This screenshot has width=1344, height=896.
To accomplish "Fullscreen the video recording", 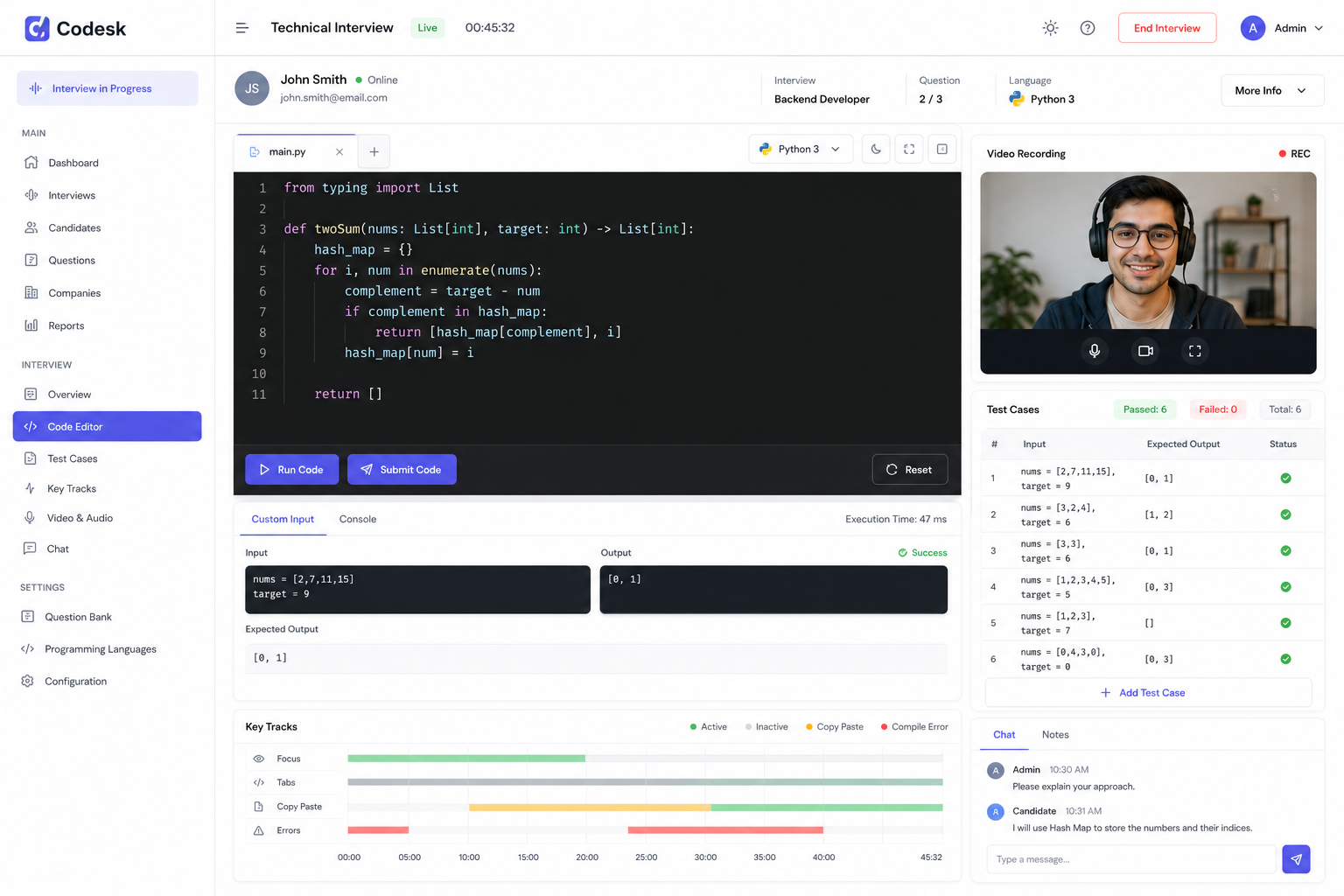I will click(1195, 351).
